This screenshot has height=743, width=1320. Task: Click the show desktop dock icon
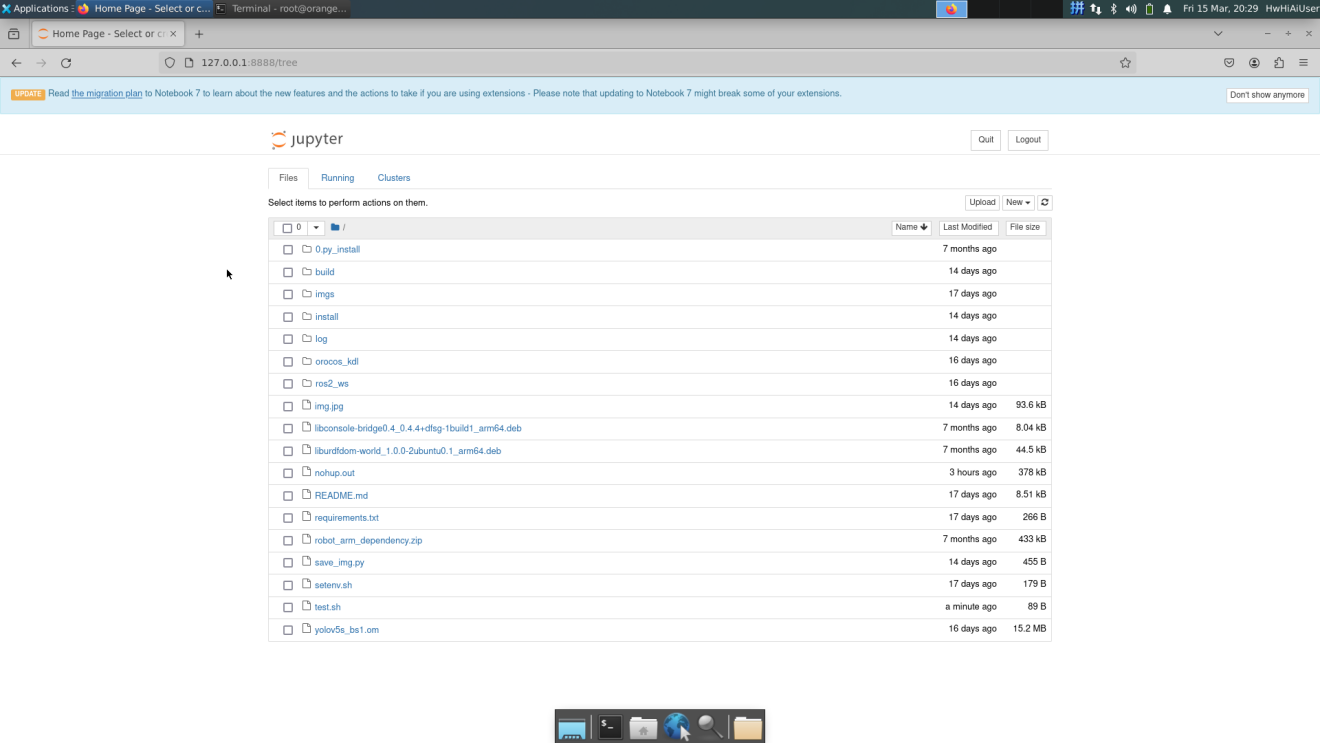[x=572, y=728]
